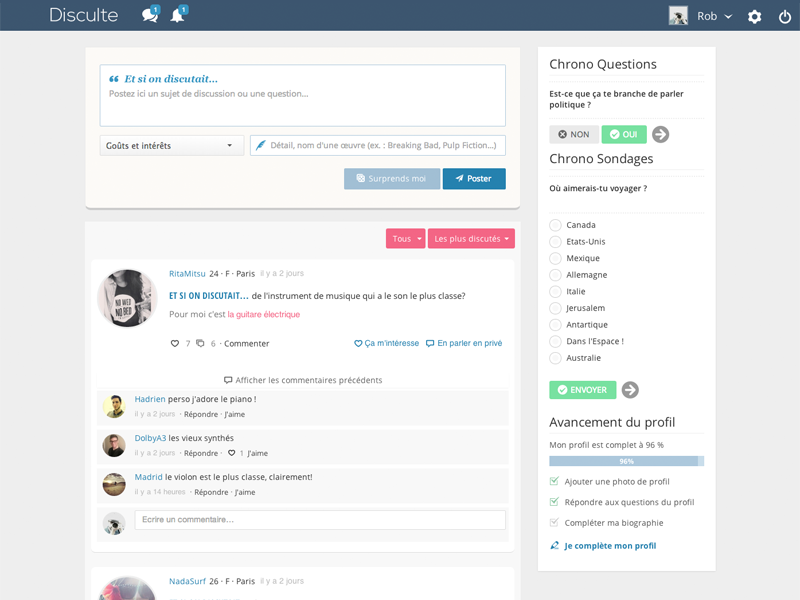Open the notifications bell icon
Screen dimensions: 800x600
[178, 15]
